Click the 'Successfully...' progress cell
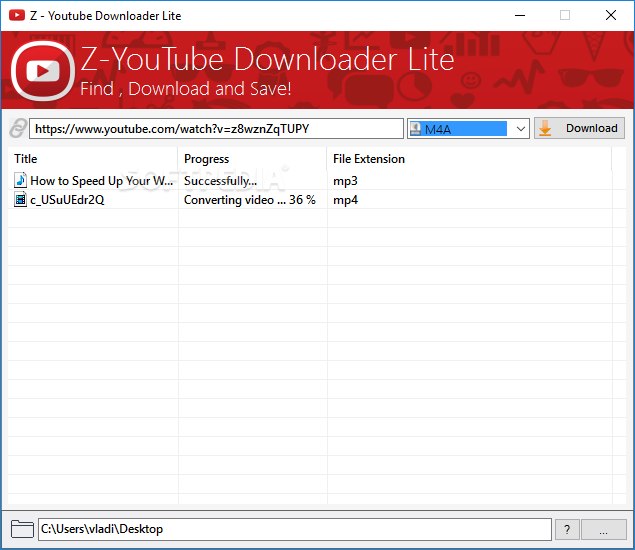The height and width of the screenshot is (550, 635). 220,181
